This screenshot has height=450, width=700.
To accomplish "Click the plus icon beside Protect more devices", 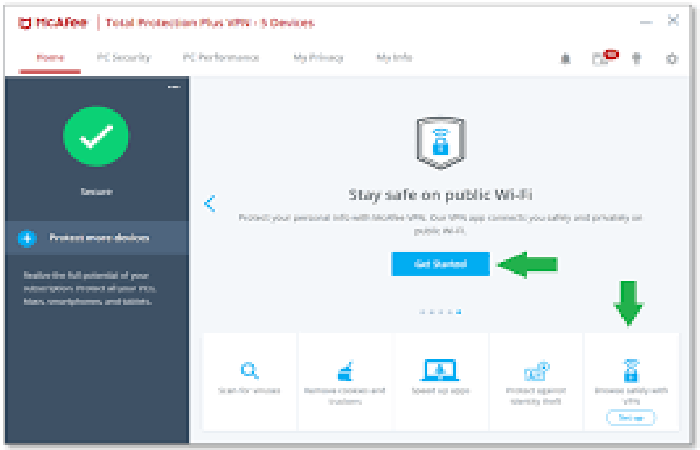I will click(x=27, y=238).
